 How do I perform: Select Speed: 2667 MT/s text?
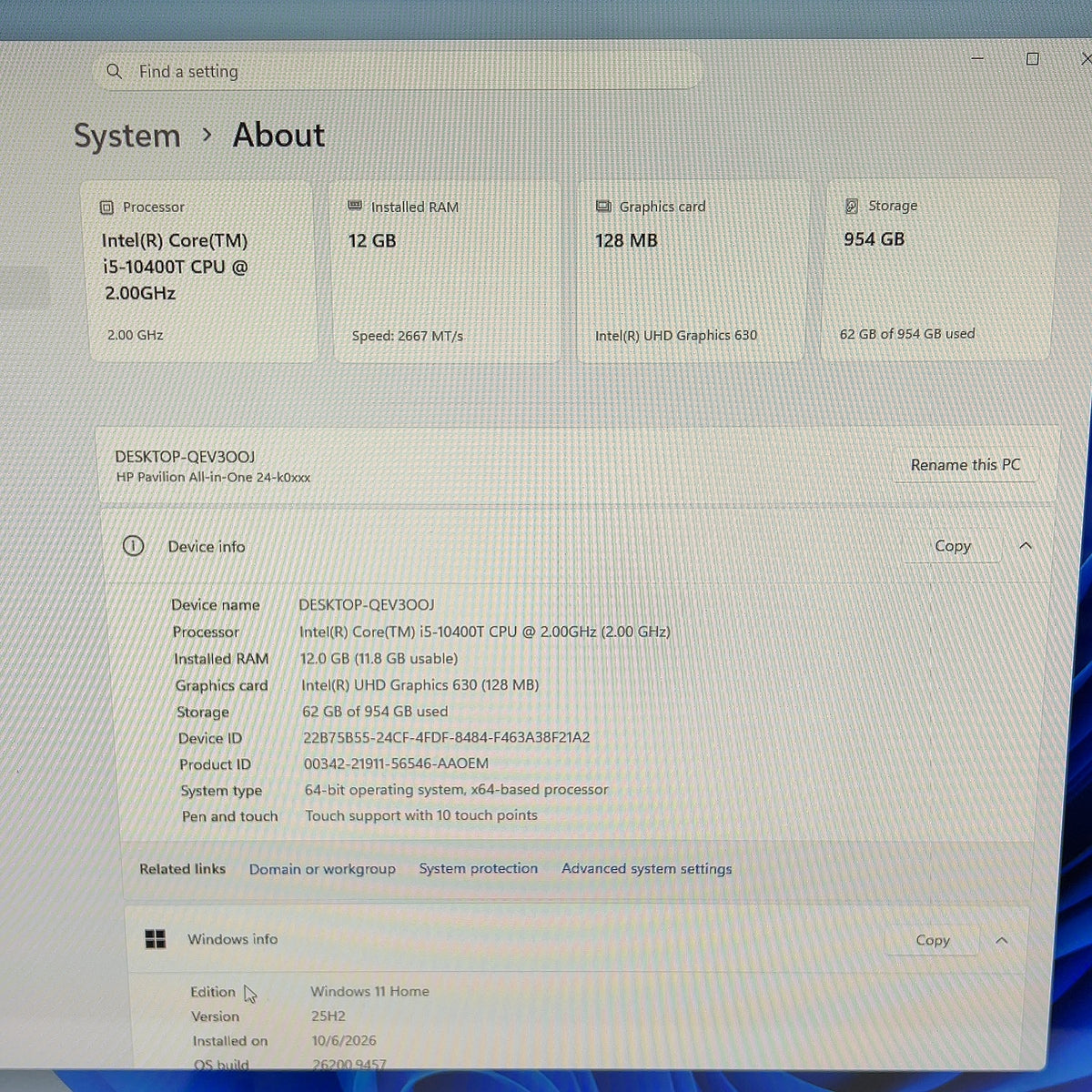coord(407,337)
